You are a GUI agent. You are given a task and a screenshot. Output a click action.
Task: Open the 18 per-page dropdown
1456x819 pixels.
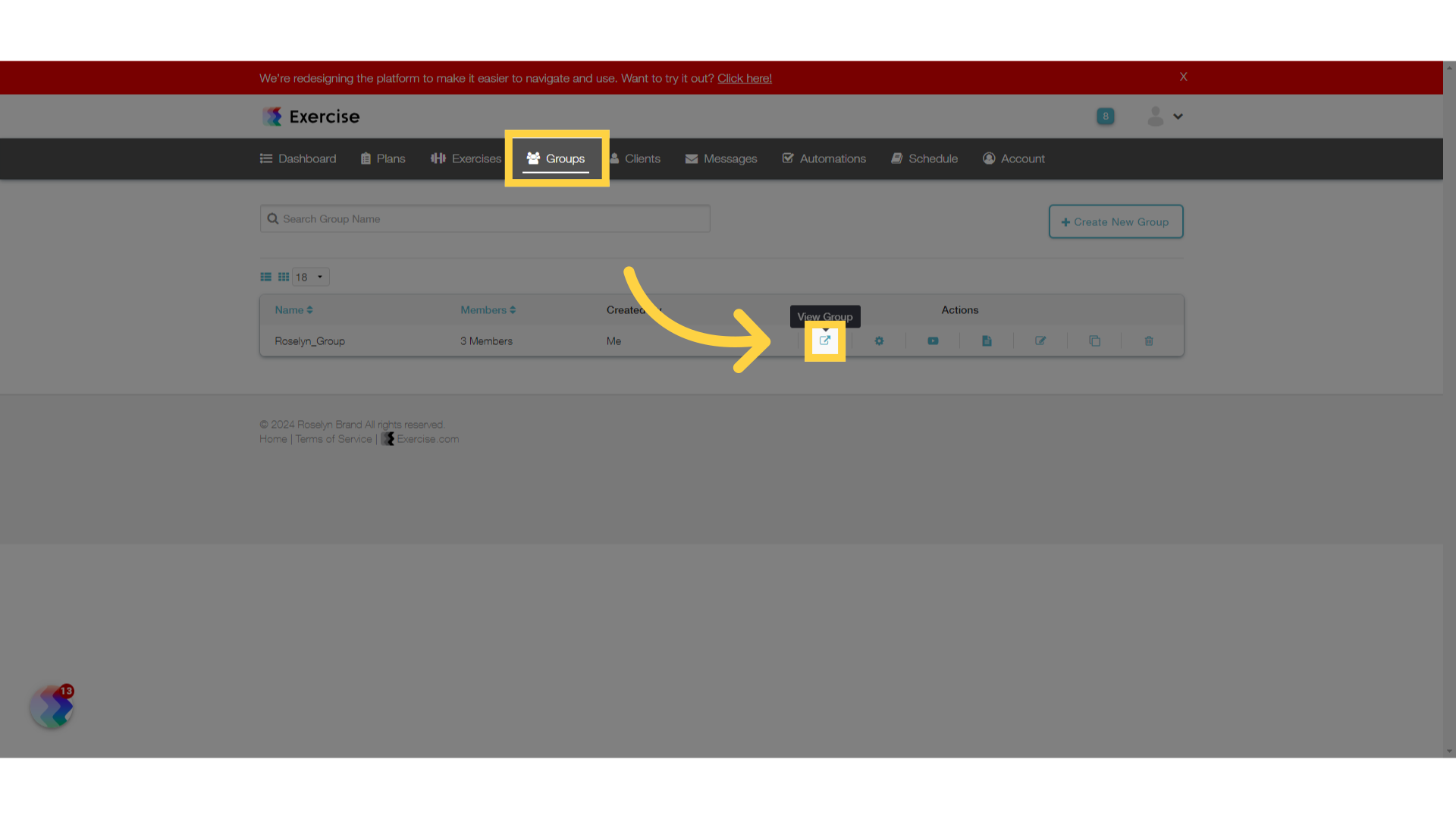pyautogui.click(x=310, y=277)
